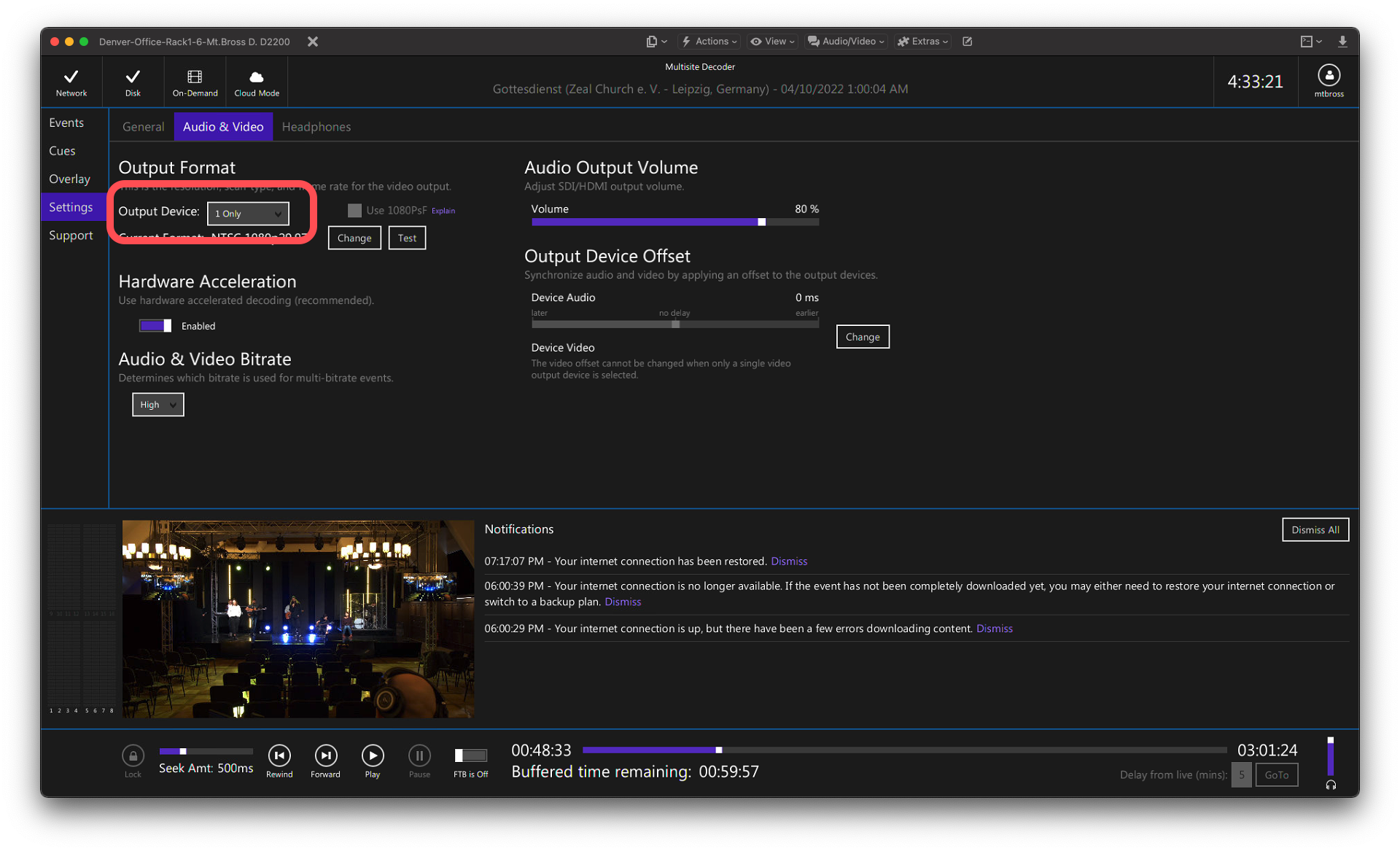Select the Cloud Mode icon
Image resolution: width=1400 pixels, height=851 pixels.
pos(256,81)
